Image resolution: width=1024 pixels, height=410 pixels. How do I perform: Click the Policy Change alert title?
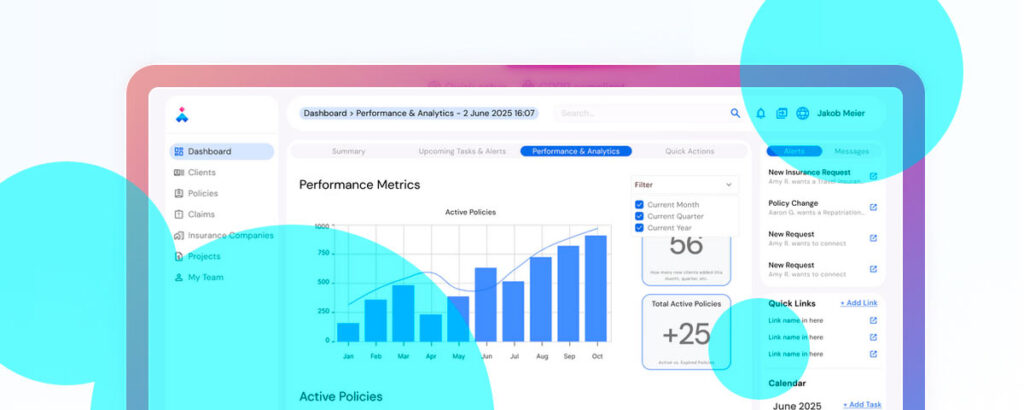793,203
